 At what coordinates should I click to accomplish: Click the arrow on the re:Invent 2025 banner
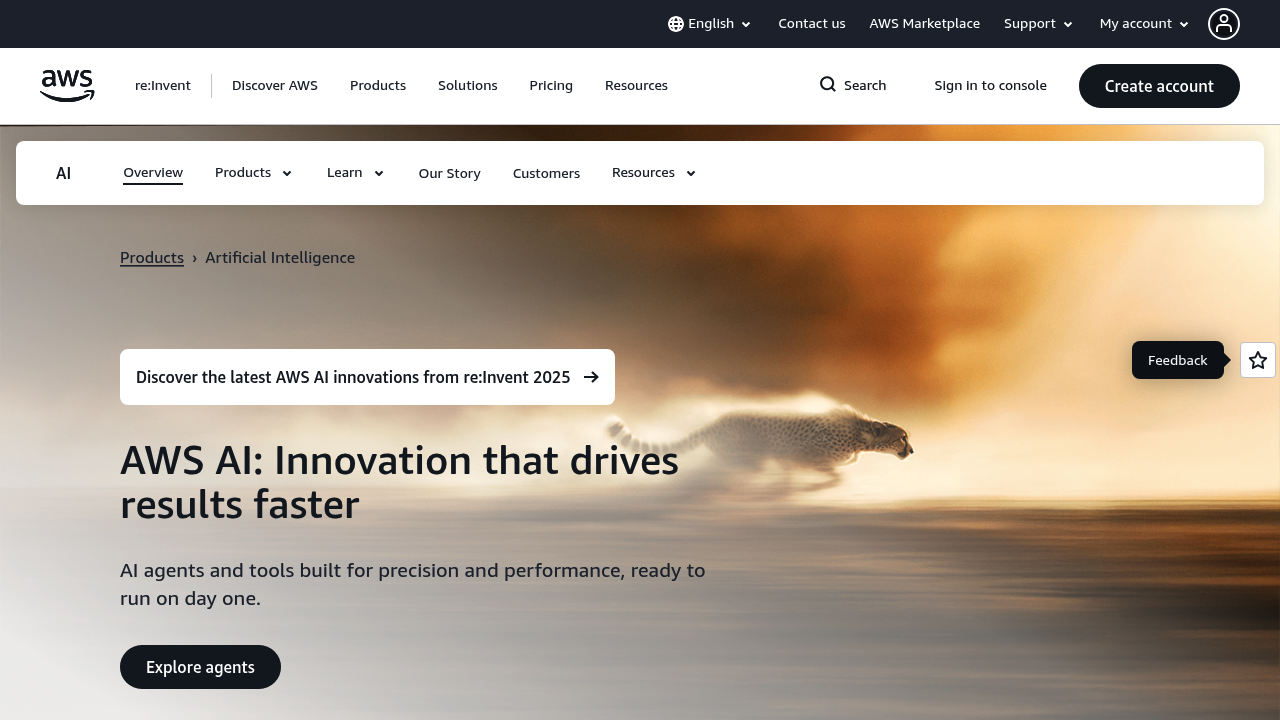(592, 377)
